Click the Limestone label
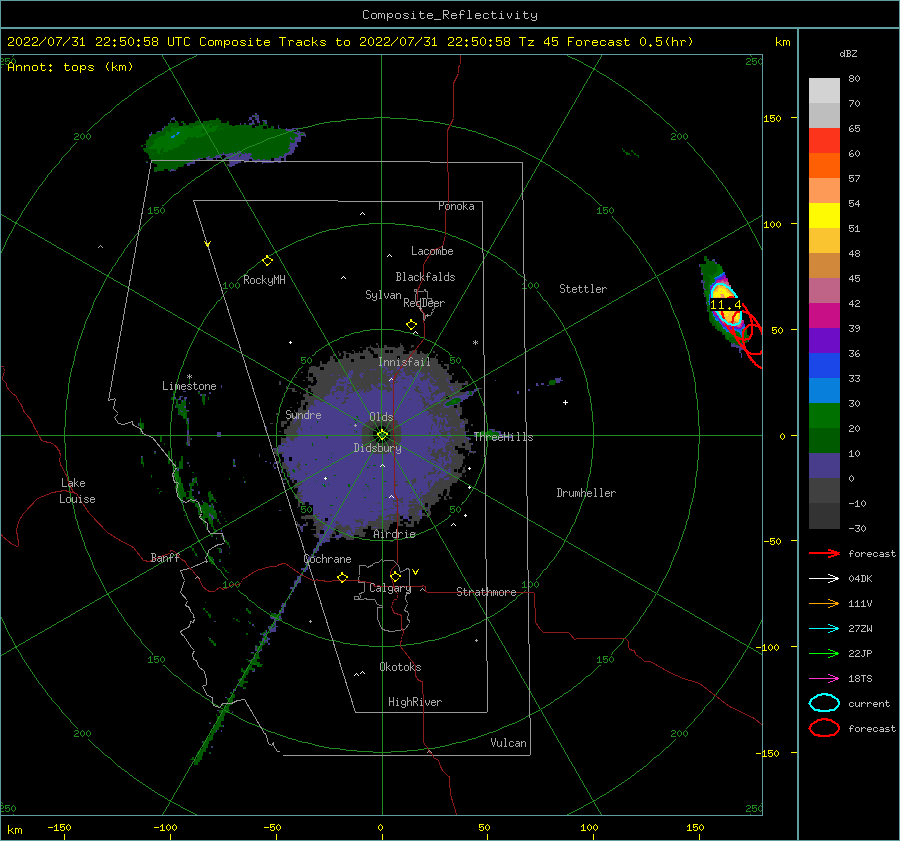The width and height of the screenshot is (900, 841). pos(189,386)
